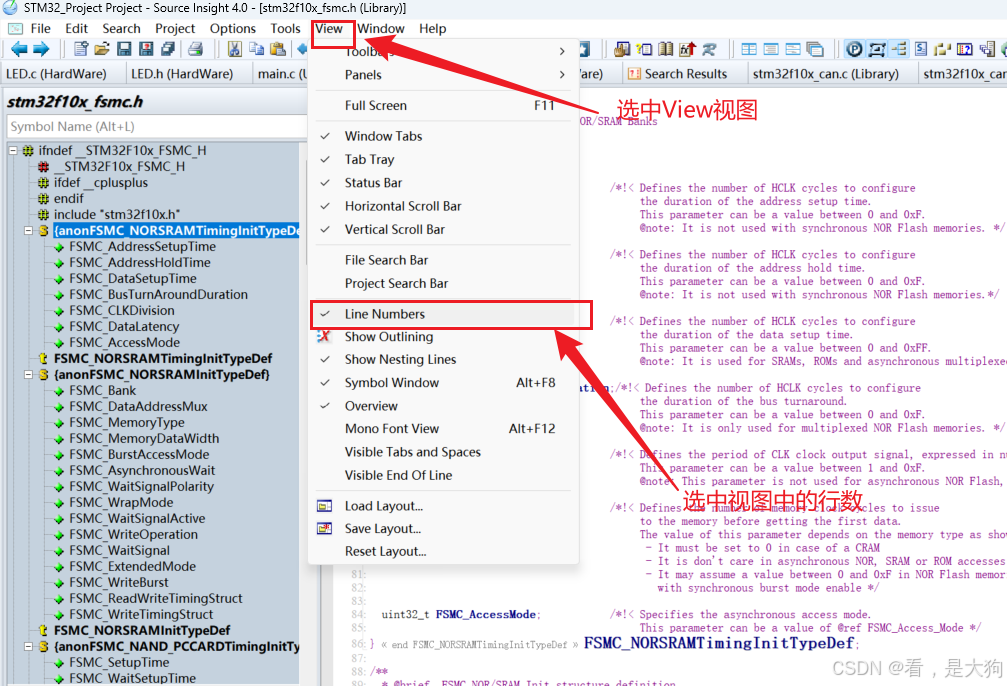
Task: Click the Browse Project Symbols book icon
Action: click(x=666, y=49)
